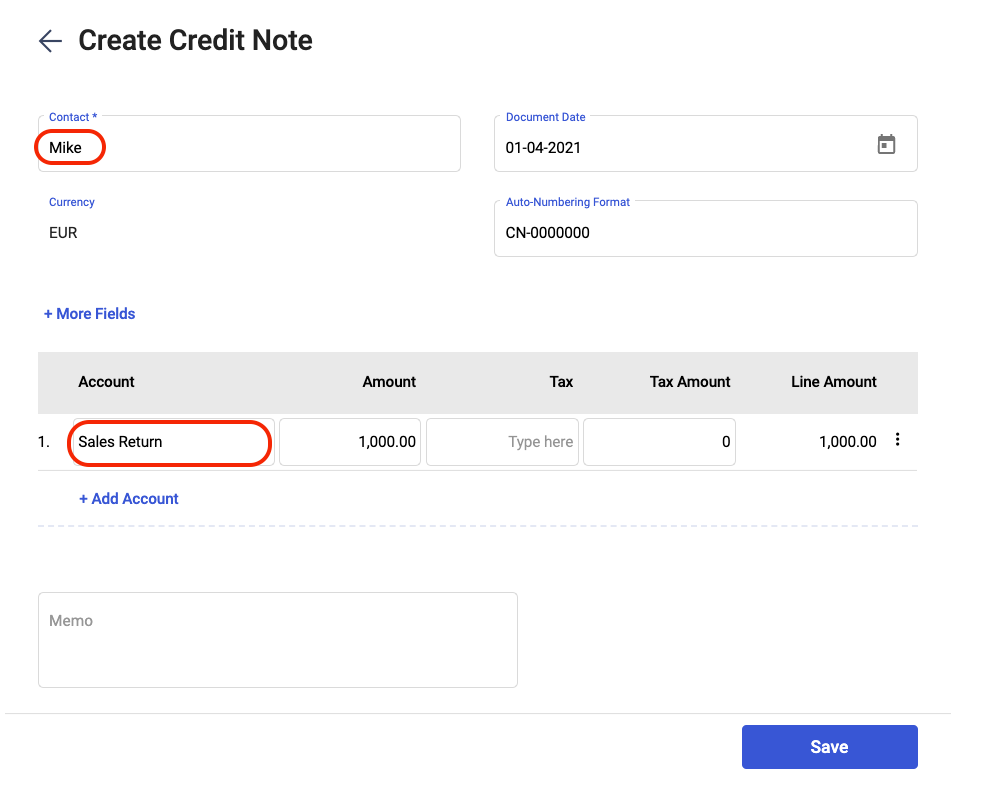The width and height of the screenshot is (986, 805).
Task: Select the Sales Return account field
Action: tap(174, 442)
